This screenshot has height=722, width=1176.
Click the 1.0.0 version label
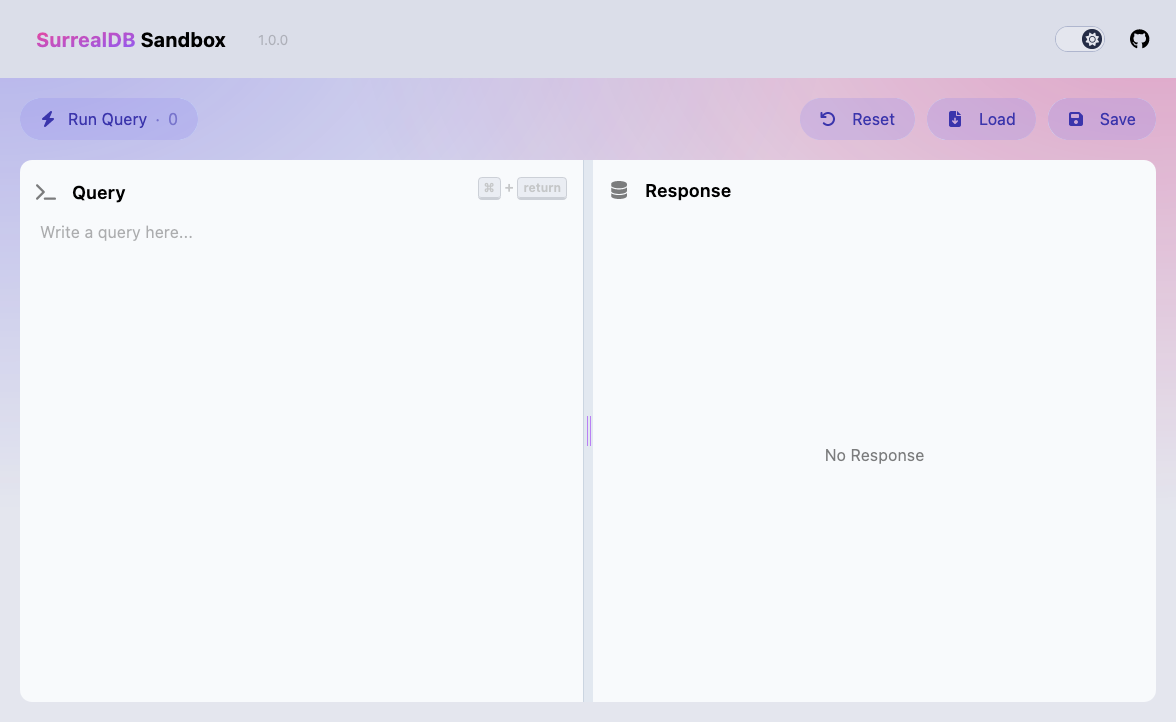273,40
